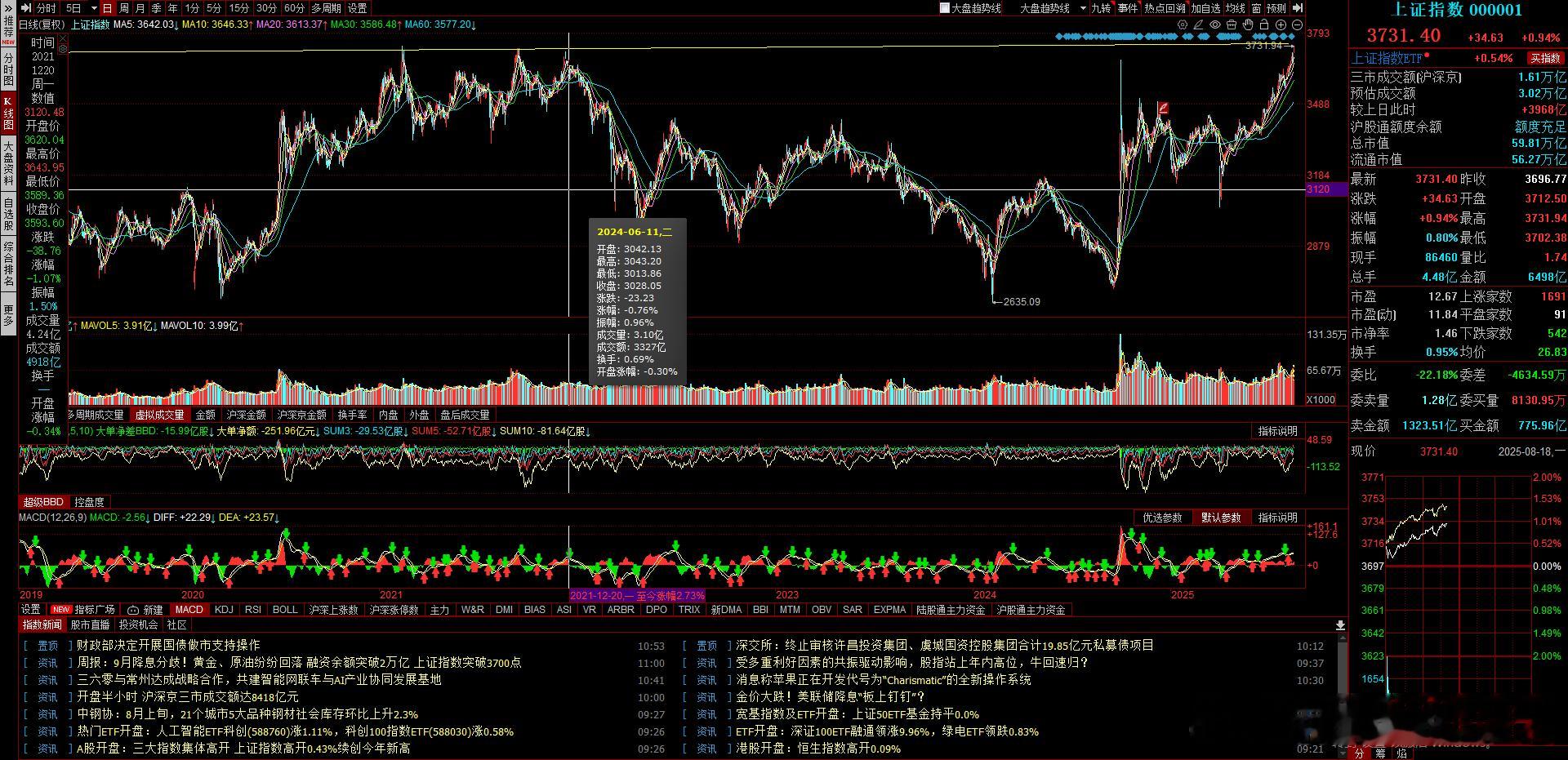Open news 财政部决定开展国债做市支持操作
This screenshot has width=1568, height=760.
click(x=169, y=645)
